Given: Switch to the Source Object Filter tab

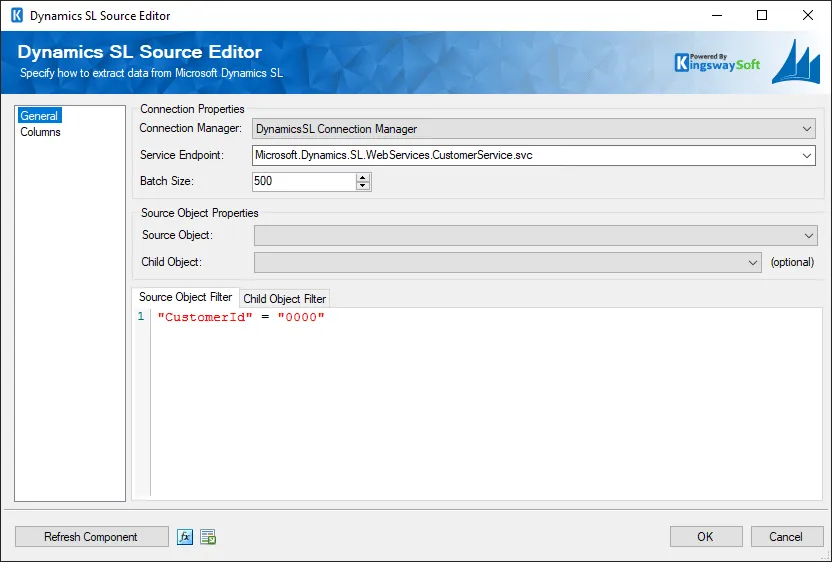Looking at the screenshot, I should click(185, 297).
